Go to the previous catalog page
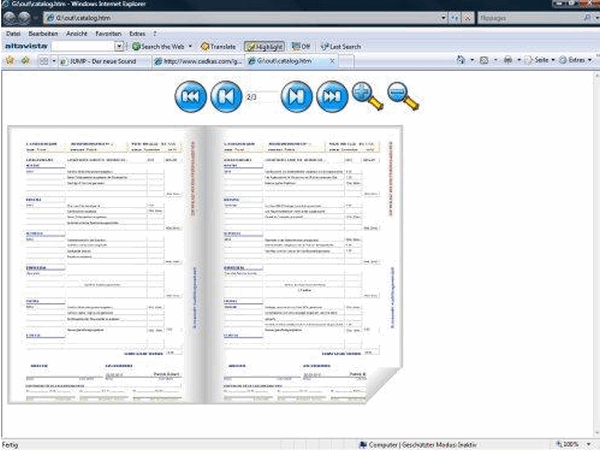This screenshot has height=450, width=600. 227,97
